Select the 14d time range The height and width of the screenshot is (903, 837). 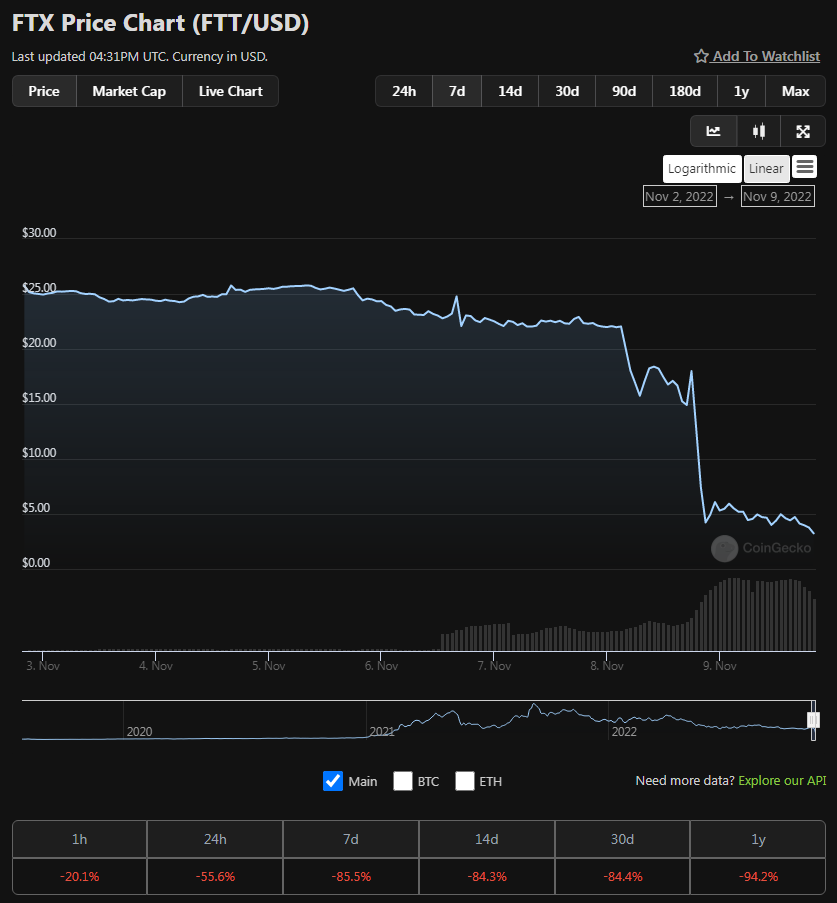(510, 91)
